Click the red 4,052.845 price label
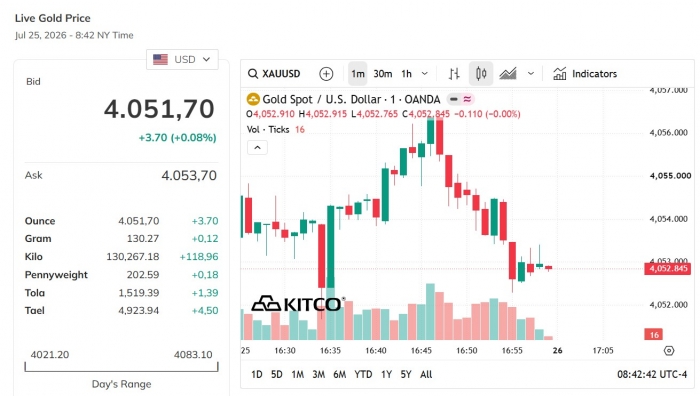700x396 pixels. pyautogui.click(x=667, y=269)
